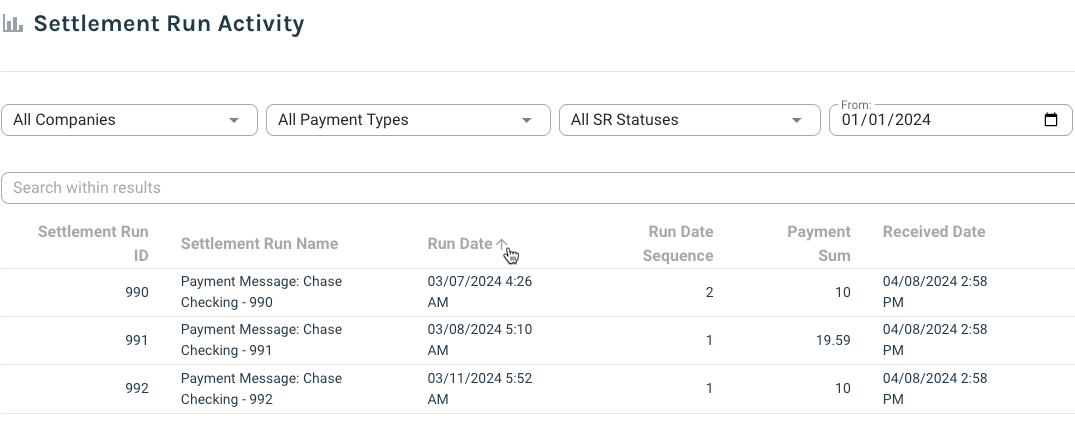Sort by the Settlement Run Name header
The height and width of the screenshot is (423, 1075).
(259, 244)
